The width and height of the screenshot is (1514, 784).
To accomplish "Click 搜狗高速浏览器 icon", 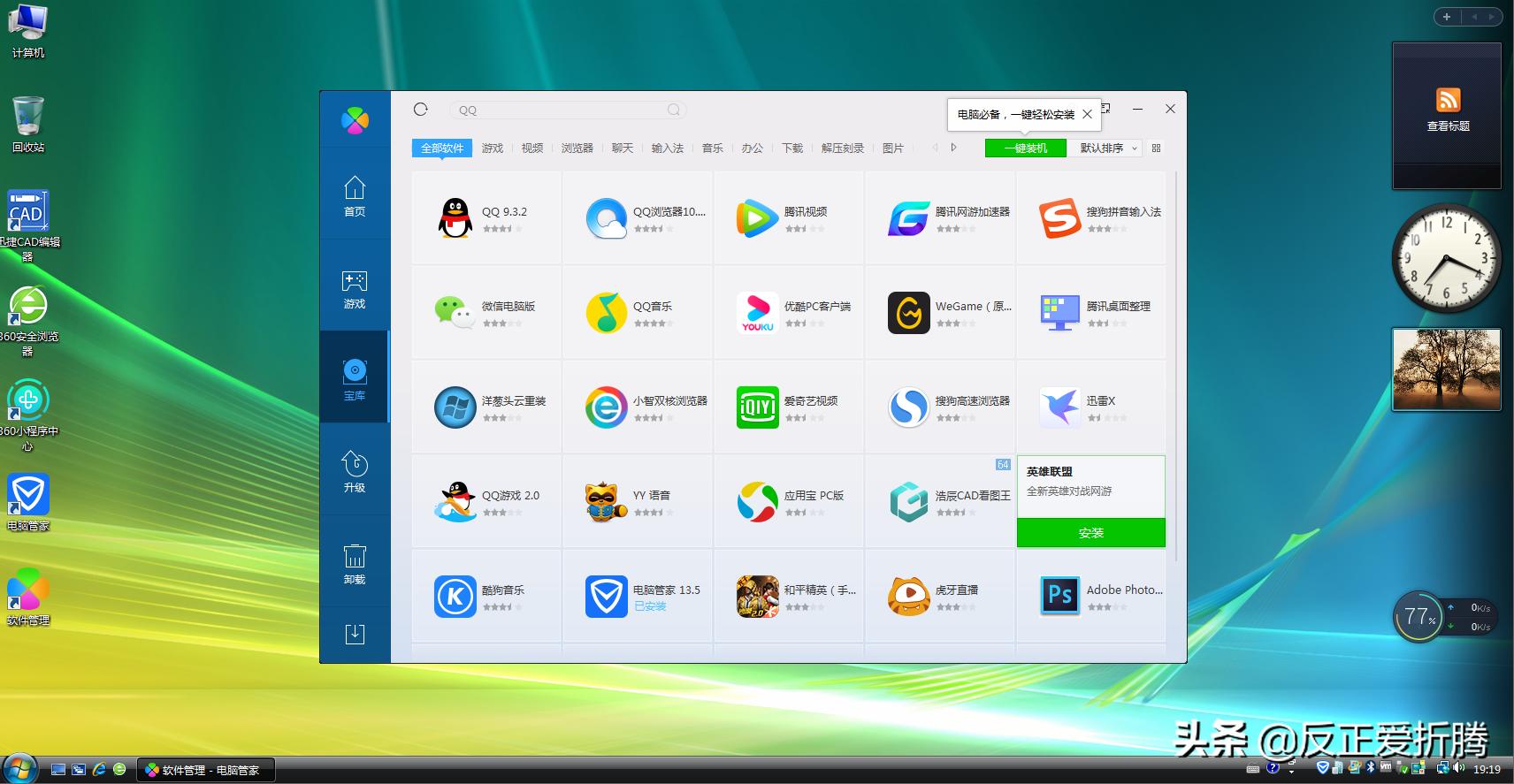I will [x=908, y=407].
